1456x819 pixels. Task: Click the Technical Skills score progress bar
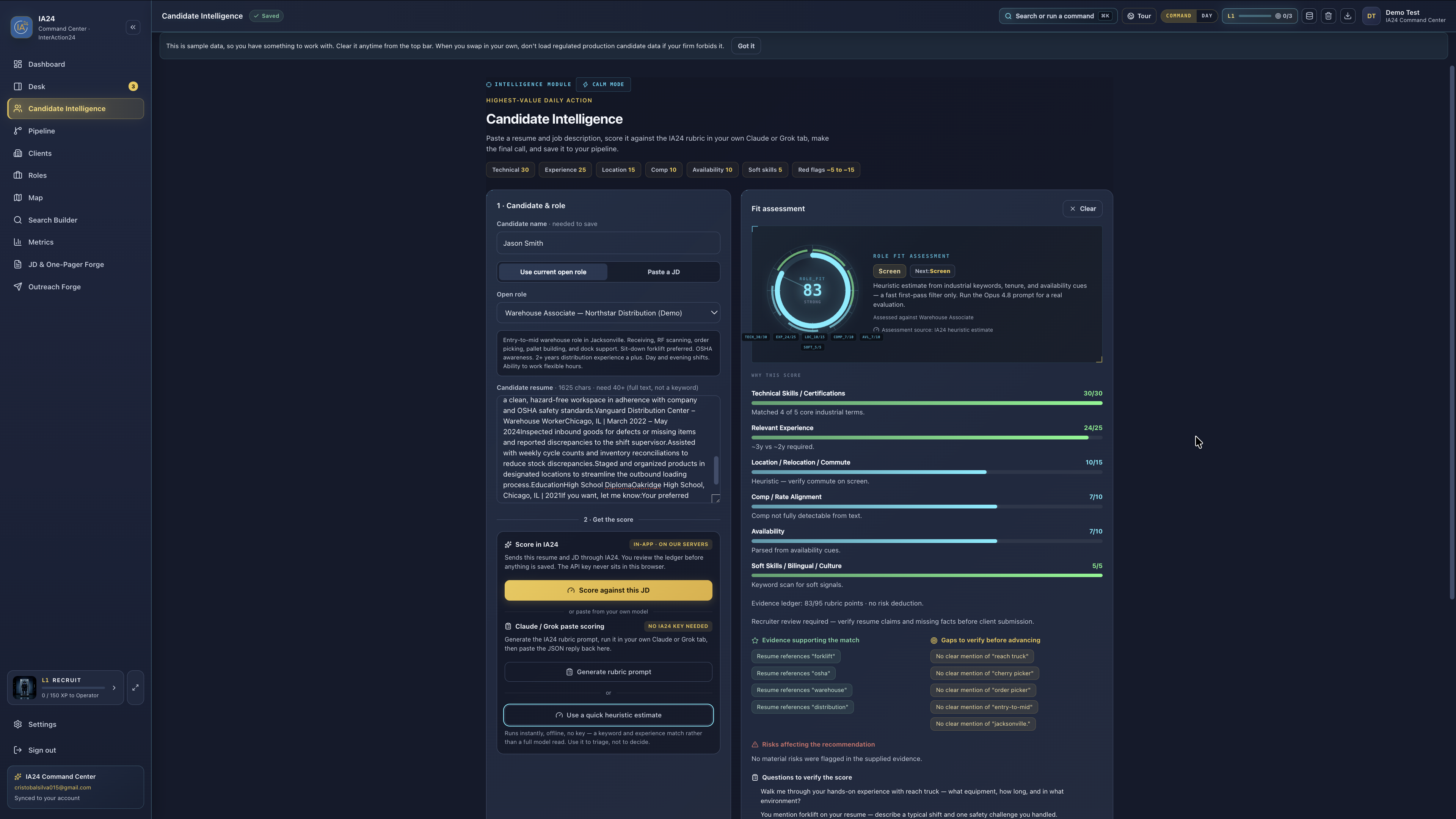[926, 403]
